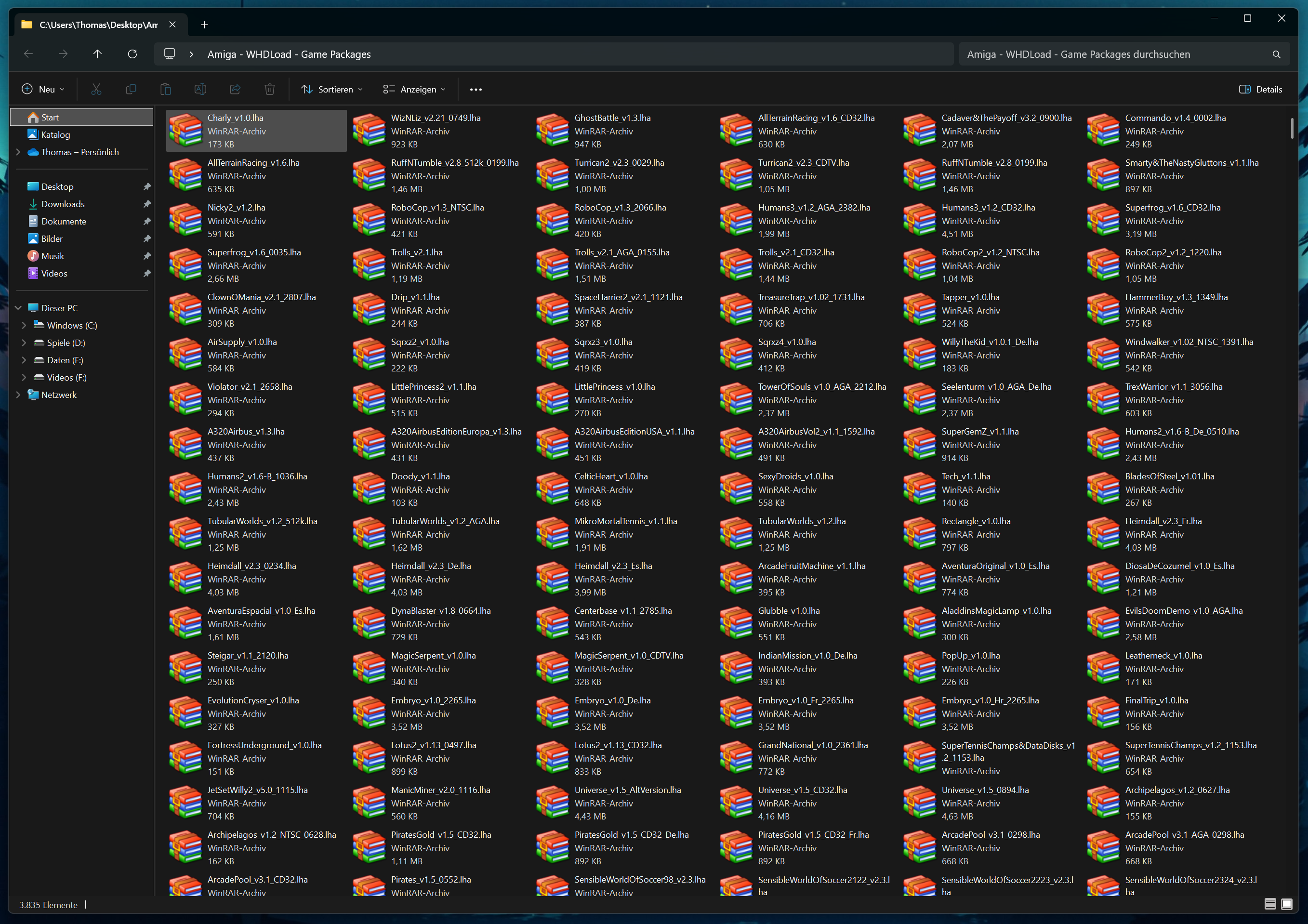Screen dimensions: 1308x924
Task: Click the Rename icon in toolbar
Action: pyautogui.click(x=200, y=90)
